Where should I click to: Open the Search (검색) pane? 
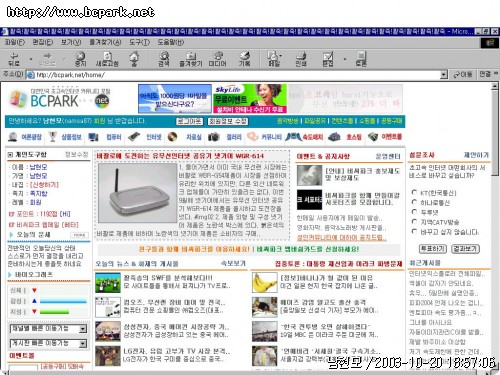(164, 59)
